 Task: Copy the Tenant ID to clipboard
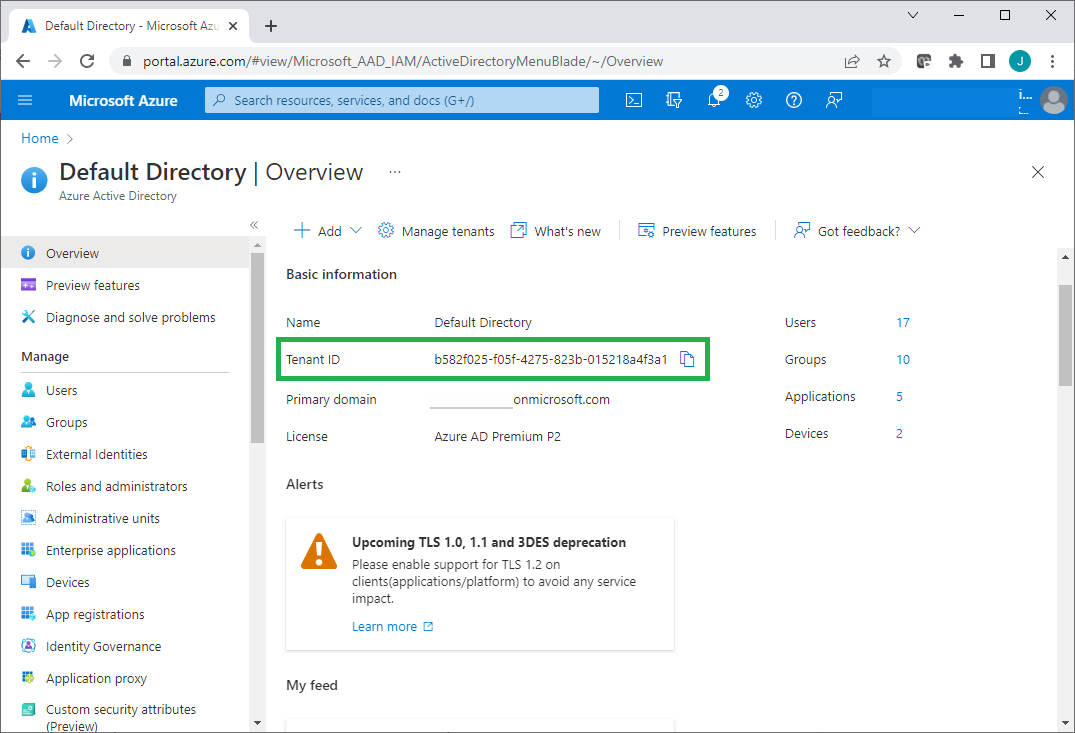click(x=687, y=360)
